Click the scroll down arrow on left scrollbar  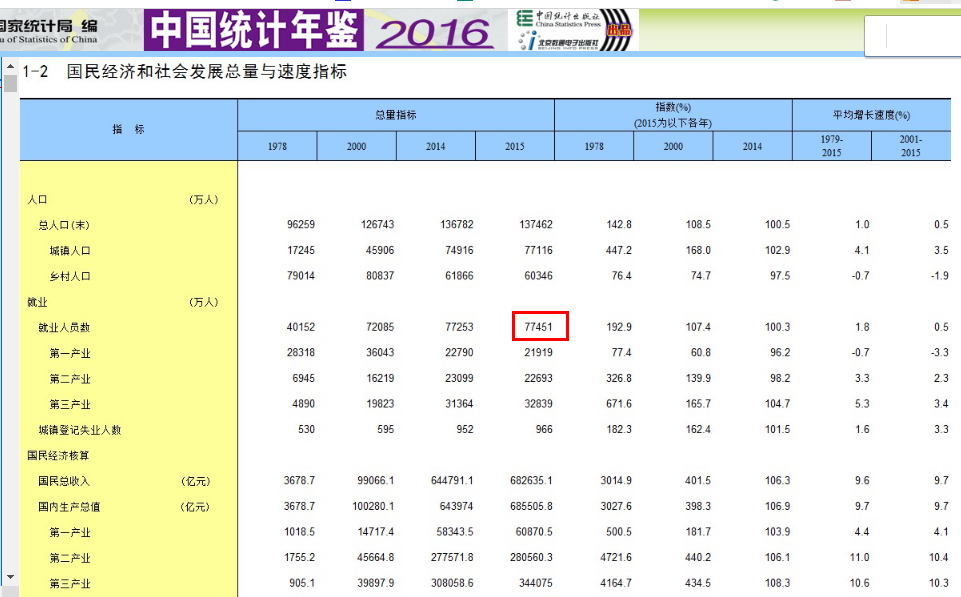(10, 577)
